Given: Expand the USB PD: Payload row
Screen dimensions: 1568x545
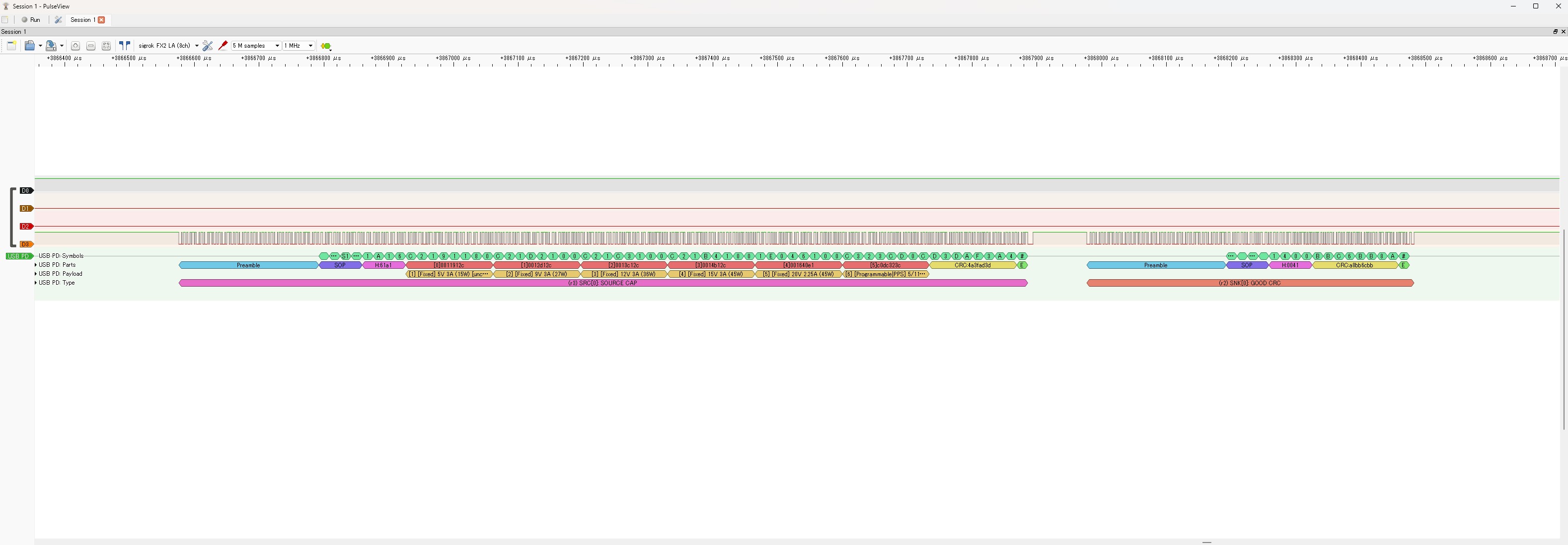Looking at the screenshot, I should 36,274.
